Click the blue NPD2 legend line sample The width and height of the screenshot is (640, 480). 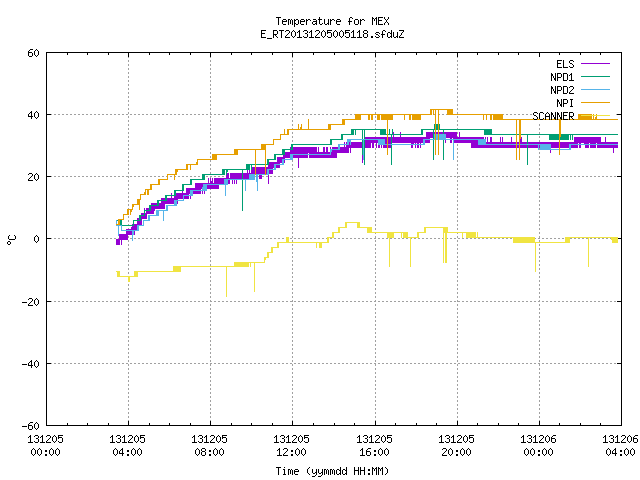pos(595,89)
